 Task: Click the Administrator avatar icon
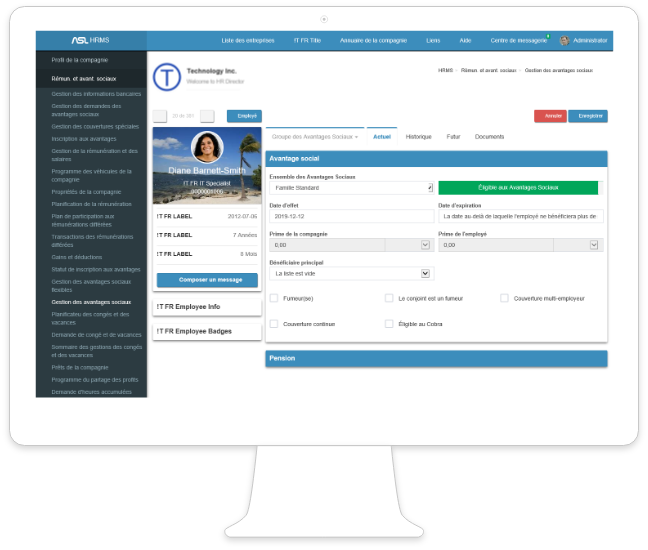click(x=564, y=40)
